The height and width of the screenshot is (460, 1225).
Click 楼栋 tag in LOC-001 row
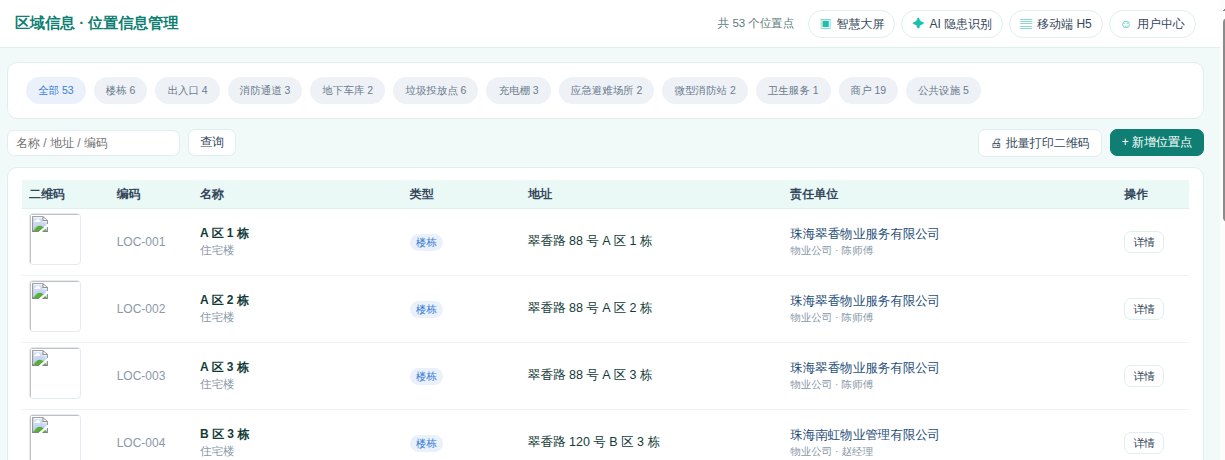tap(426, 242)
